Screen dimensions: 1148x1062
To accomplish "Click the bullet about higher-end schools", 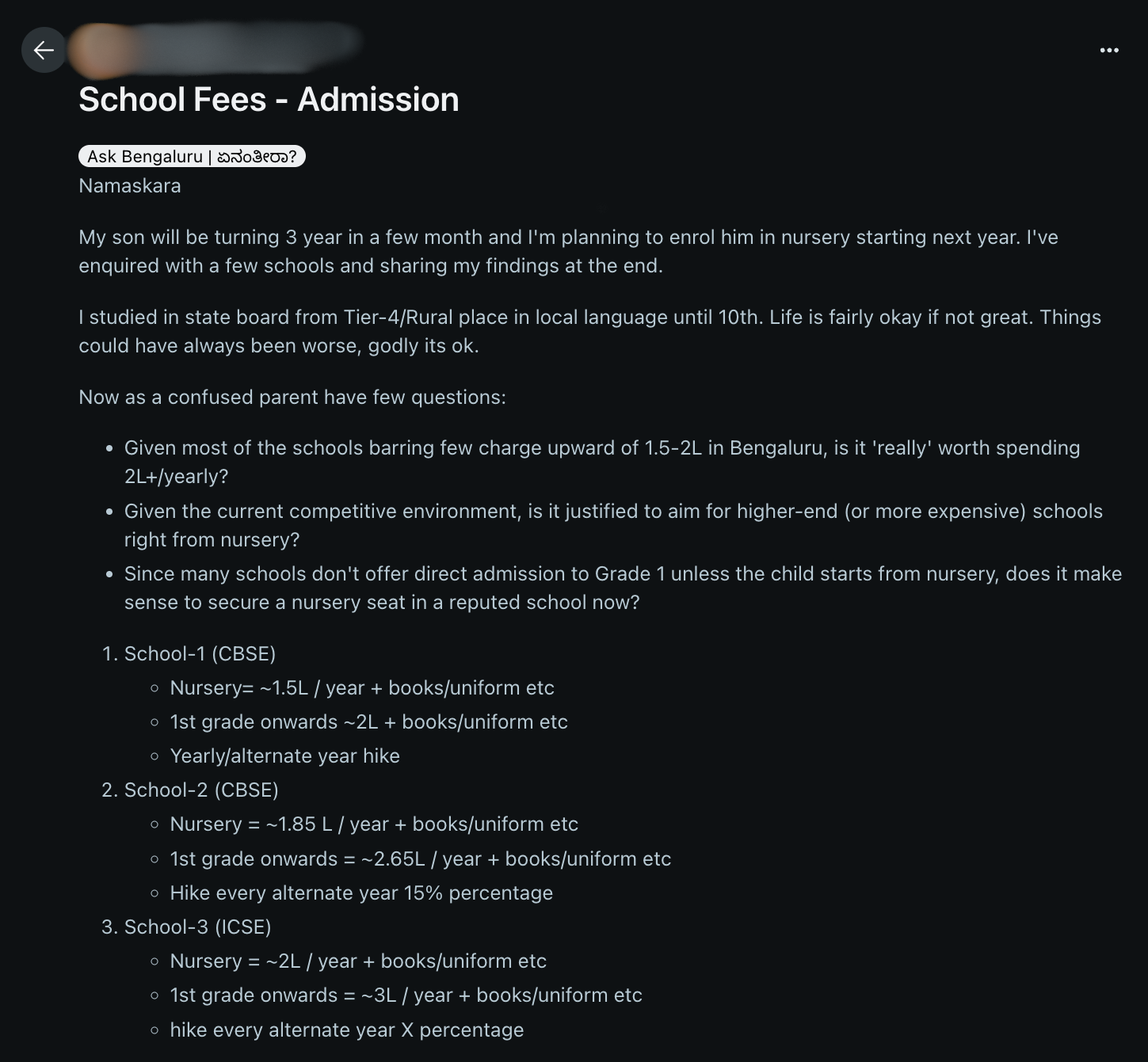I will 612,525.
